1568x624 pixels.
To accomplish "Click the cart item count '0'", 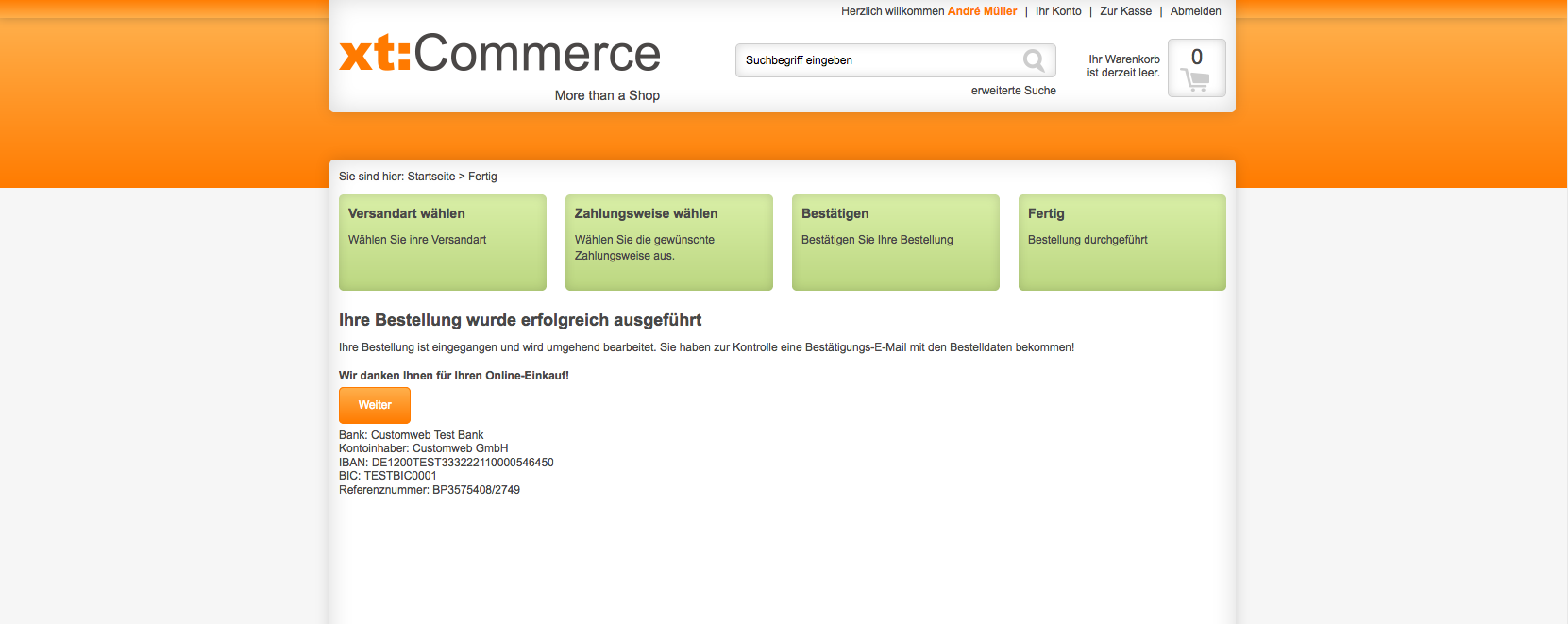I will pyautogui.click(x=1197, y=57).
